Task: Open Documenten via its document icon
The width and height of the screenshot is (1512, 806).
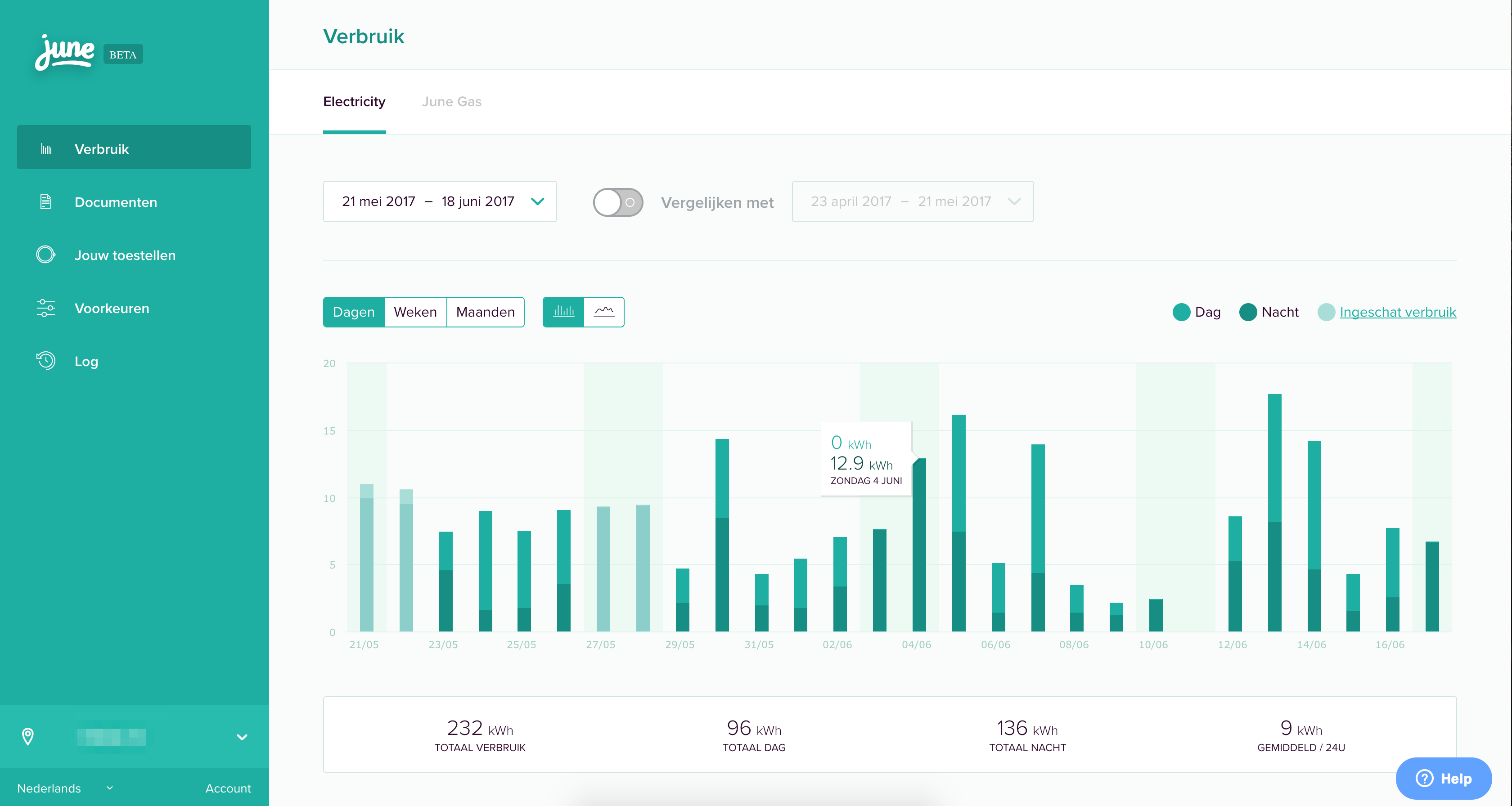Action: (46, 202)
